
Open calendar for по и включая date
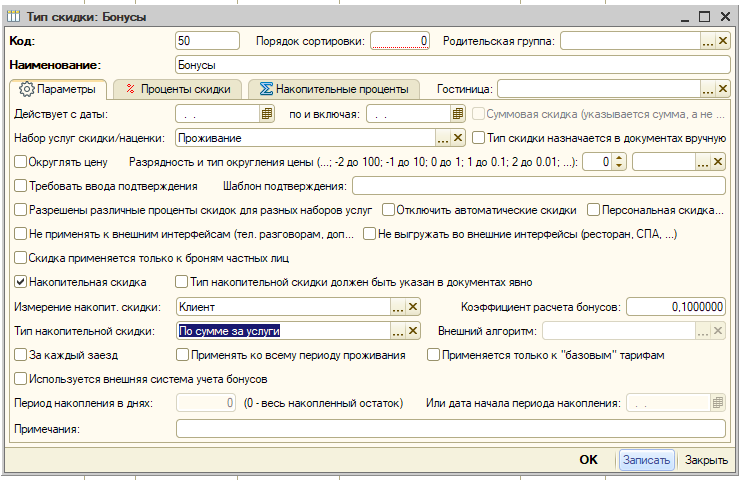coord(458,114)
